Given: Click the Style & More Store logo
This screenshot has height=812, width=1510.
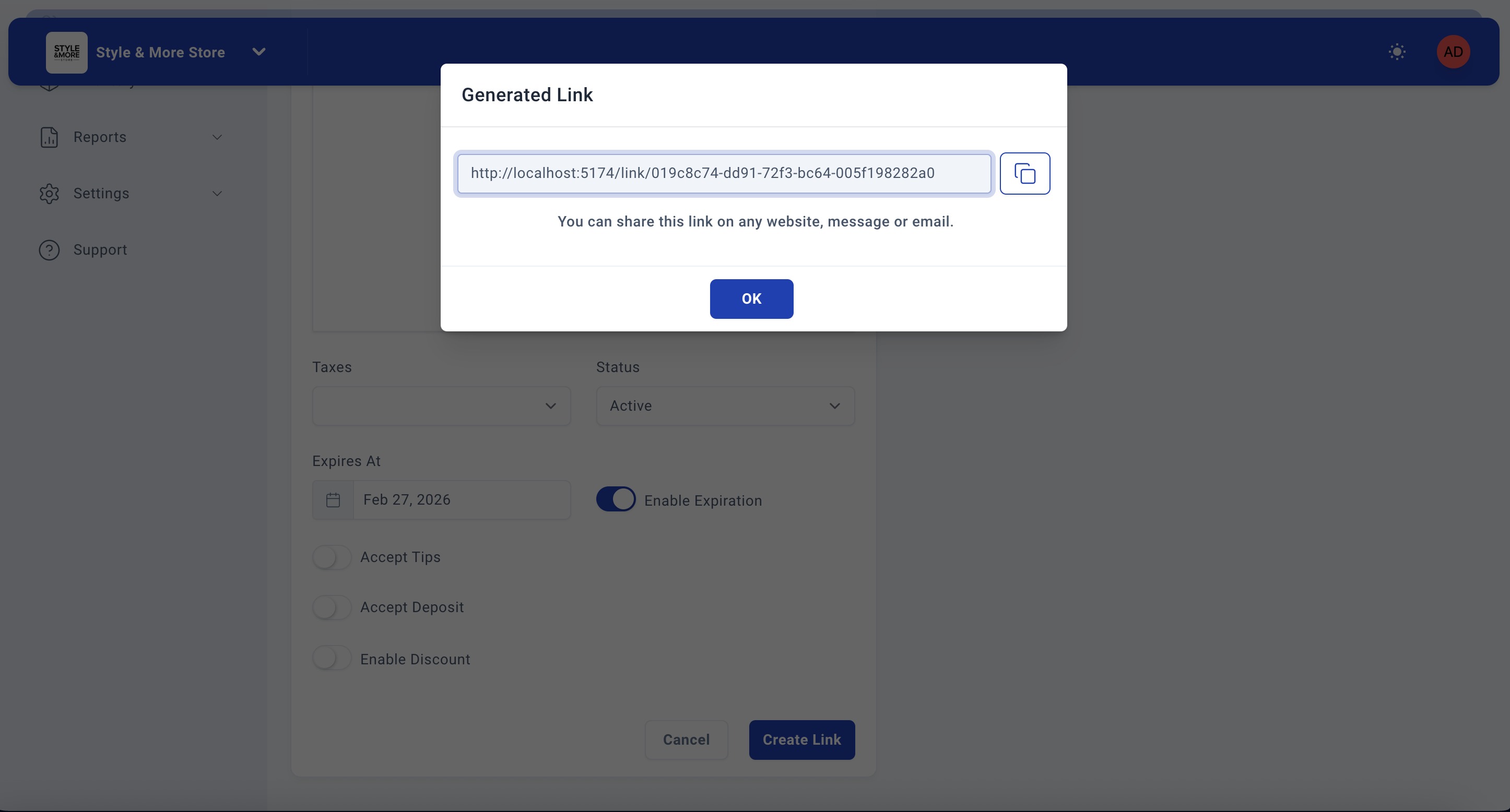Looking at the screenshot, I should click(x=67, y=52).
